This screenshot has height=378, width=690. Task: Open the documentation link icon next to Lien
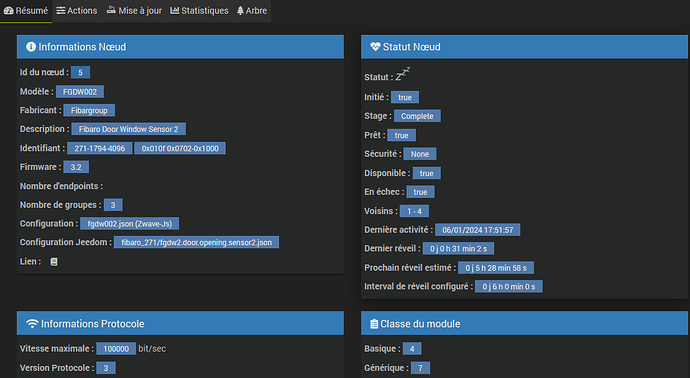coord(54,262)
